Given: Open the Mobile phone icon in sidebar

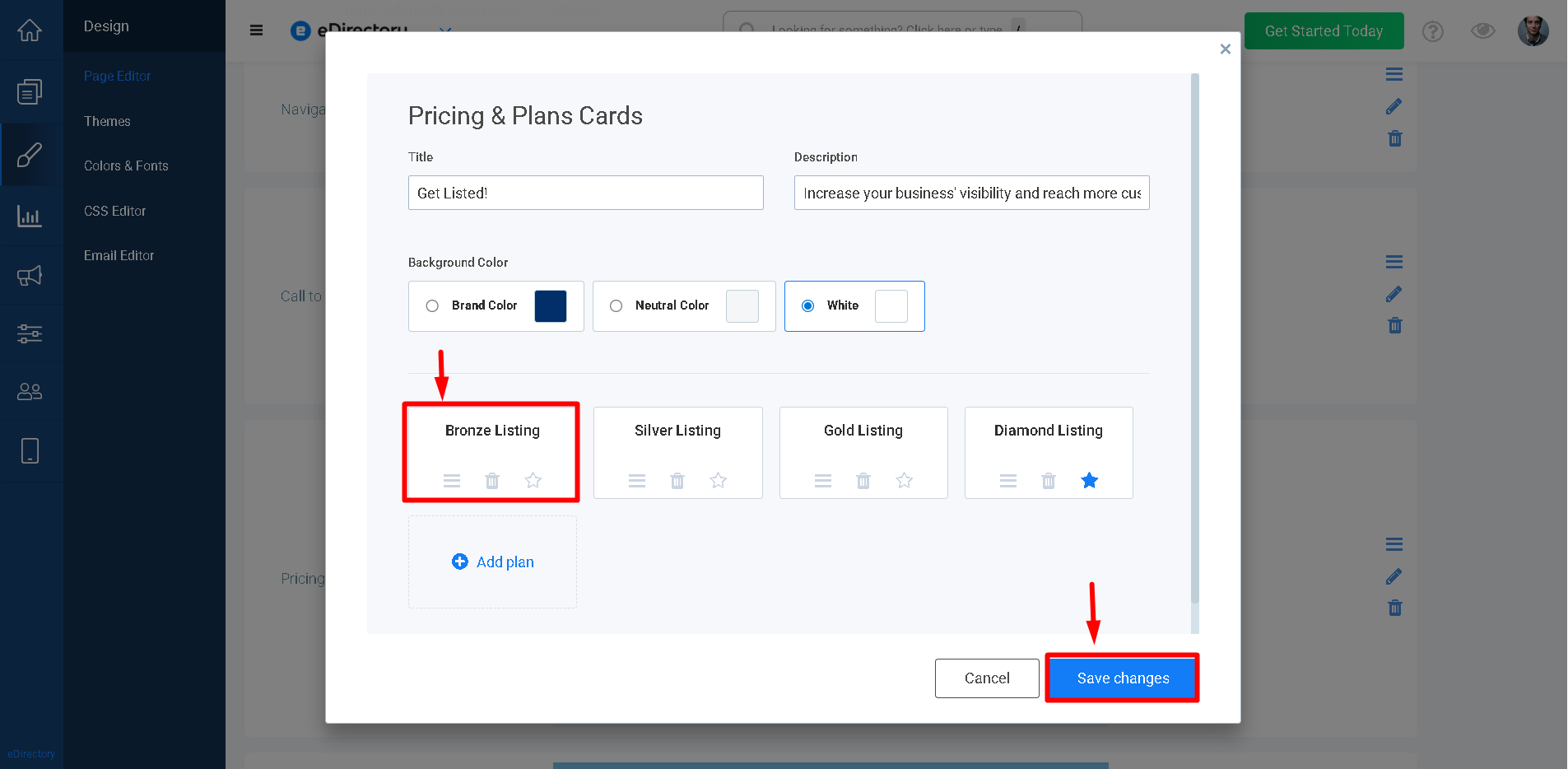Looking at the screenshot, I should 30,450.
